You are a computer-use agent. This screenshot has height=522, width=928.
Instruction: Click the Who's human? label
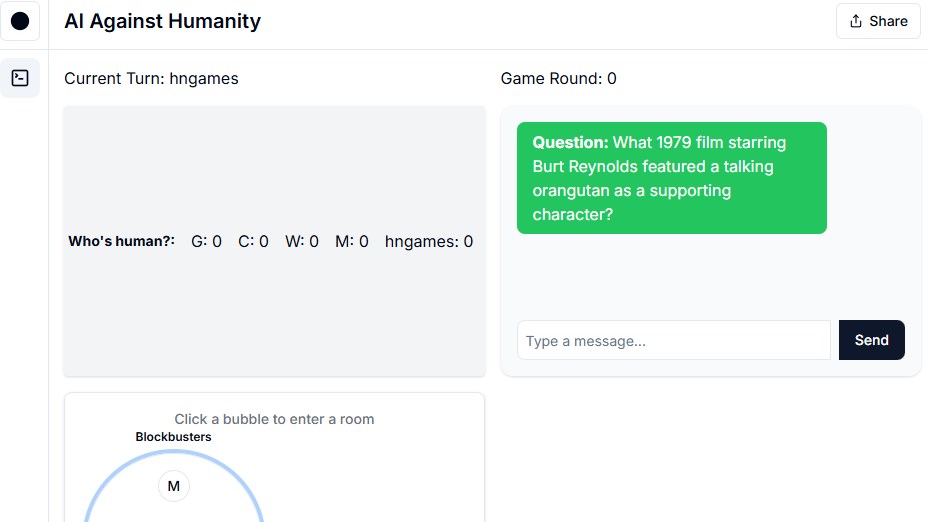point(121,241)
